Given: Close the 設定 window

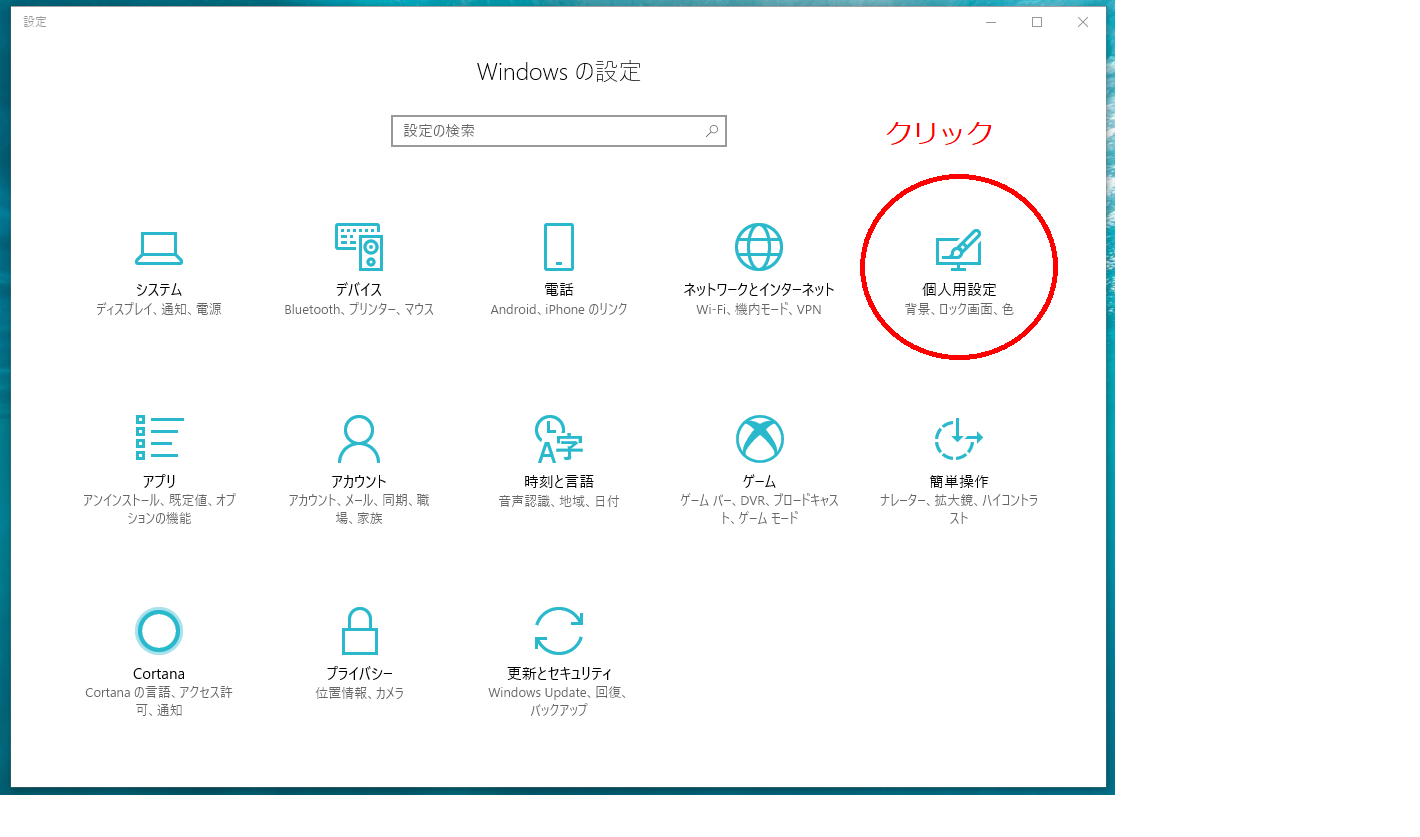Looking at the screenshot, I should click(x=1083, y=22).
